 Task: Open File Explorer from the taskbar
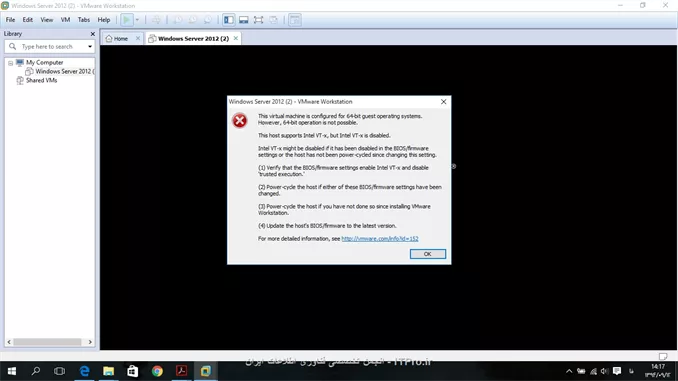pyautogui.click(x=109, y=371)
